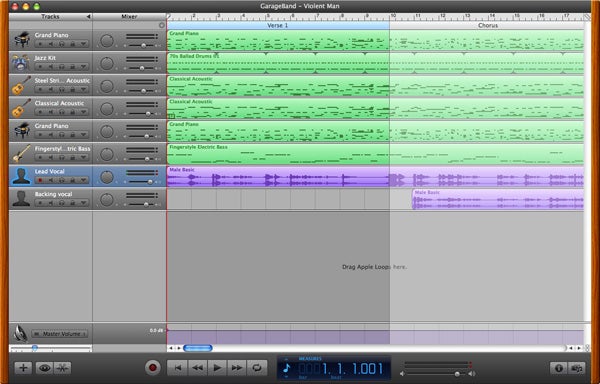The image size is (600, 384).
Task: Click the fast forward button
Action: [237, 368]
